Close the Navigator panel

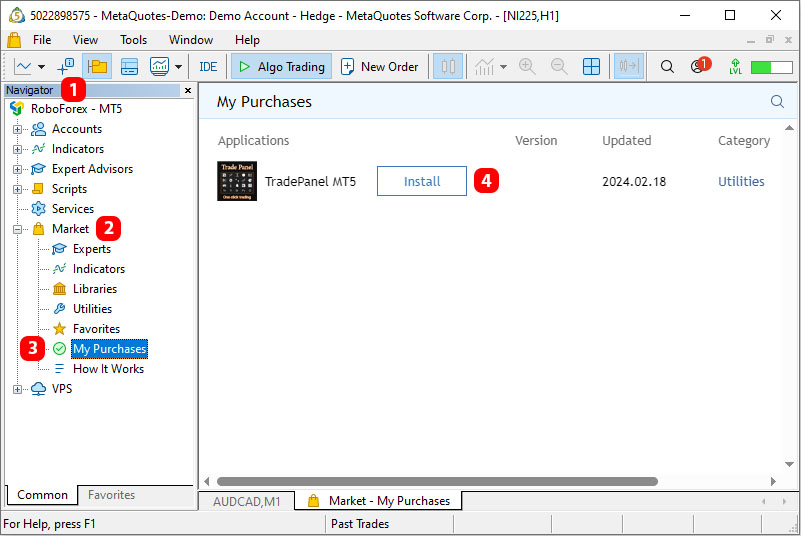[188, 90]
